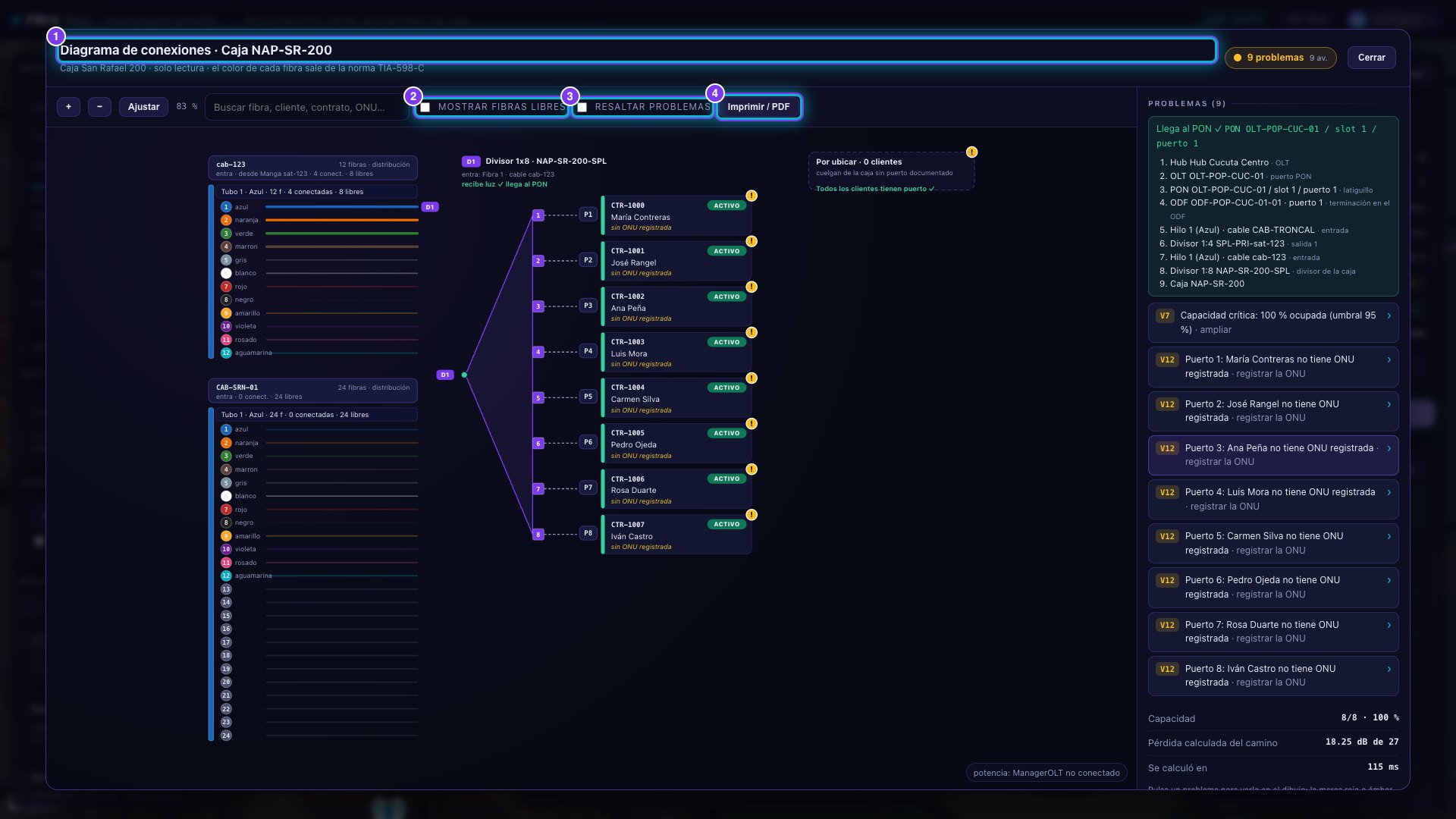Zoom in with the plus button
The image size is (1456, 819).
(x=68, y=107)
